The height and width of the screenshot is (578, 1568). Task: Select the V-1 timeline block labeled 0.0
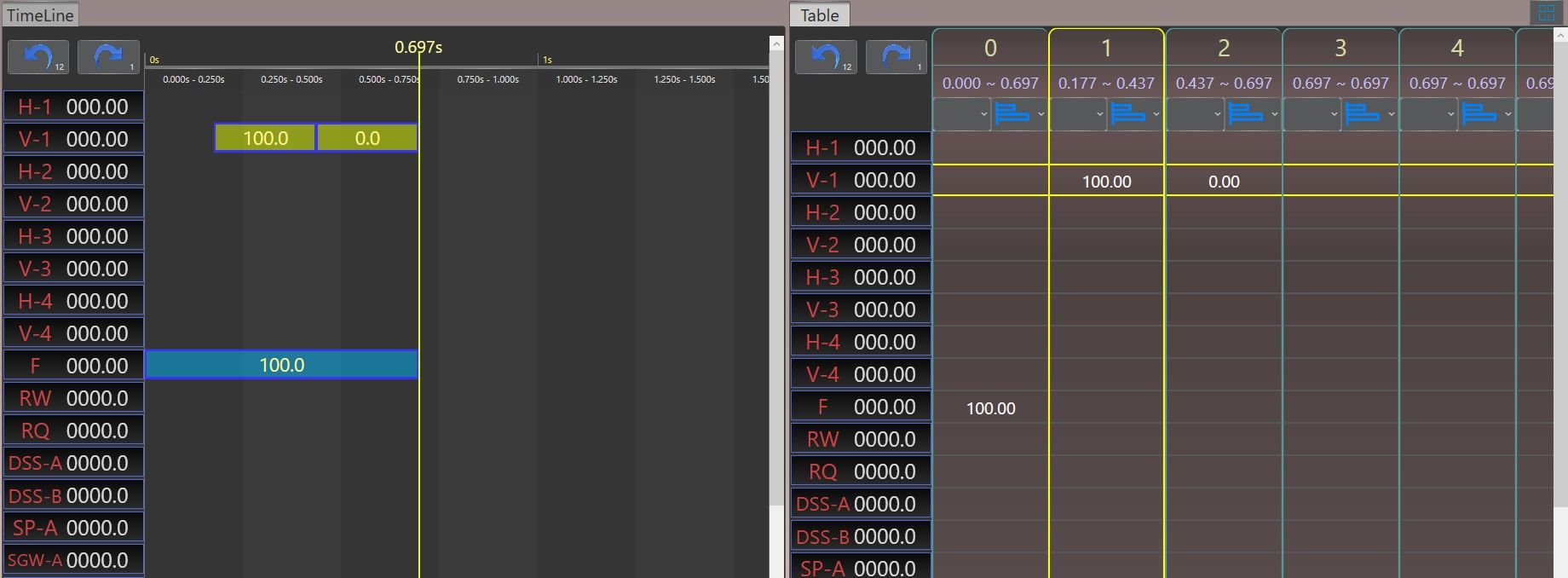[x=366, y=138]
